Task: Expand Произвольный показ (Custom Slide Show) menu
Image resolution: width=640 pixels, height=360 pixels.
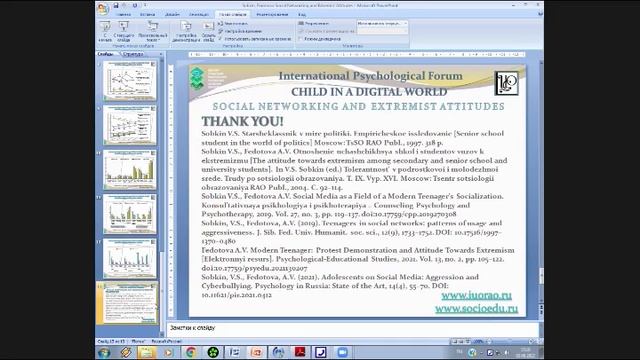Action: (153, 31)
